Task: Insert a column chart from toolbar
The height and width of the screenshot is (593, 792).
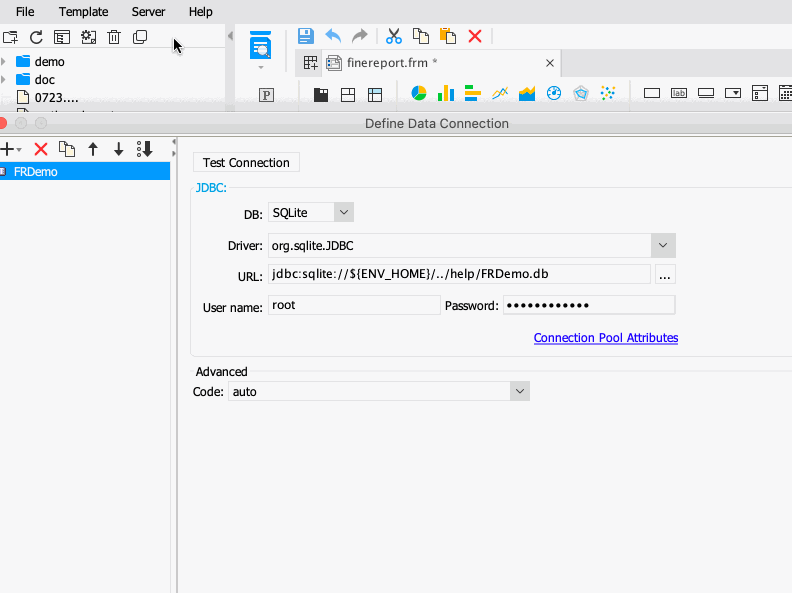Action: click(x=446, y=93)
